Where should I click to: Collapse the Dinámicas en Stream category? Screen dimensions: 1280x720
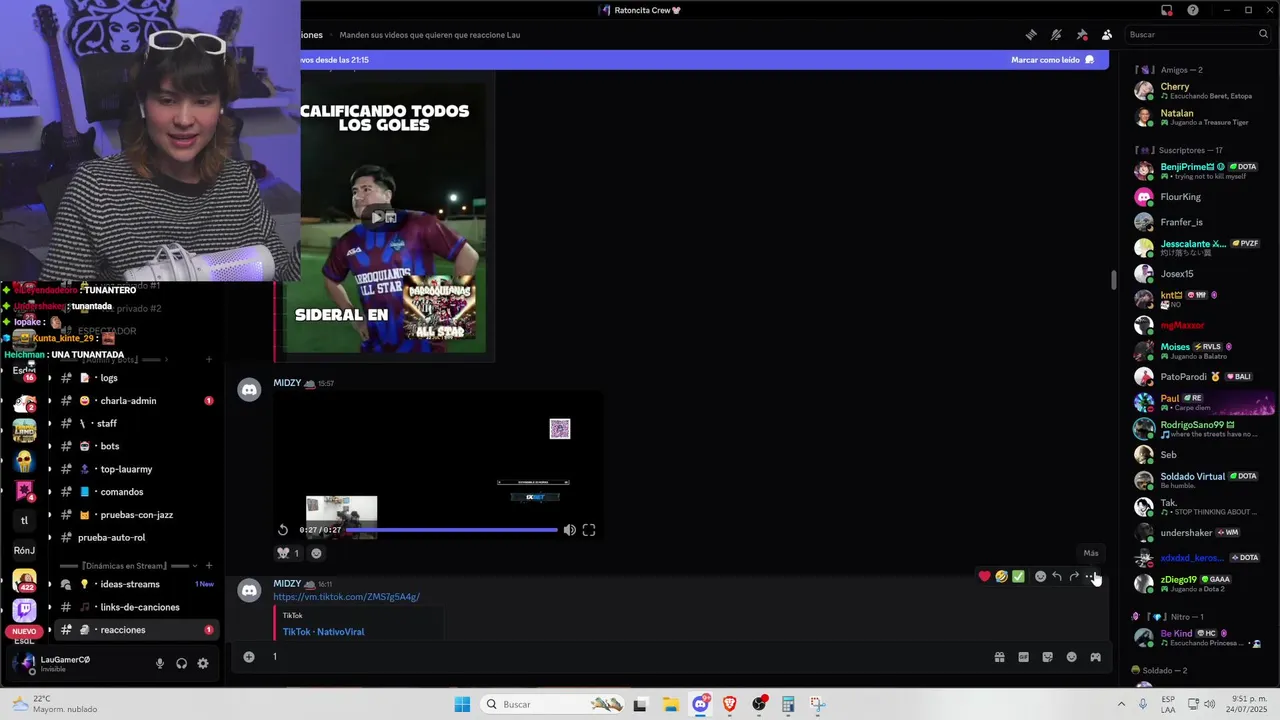[x=138, y=566]
